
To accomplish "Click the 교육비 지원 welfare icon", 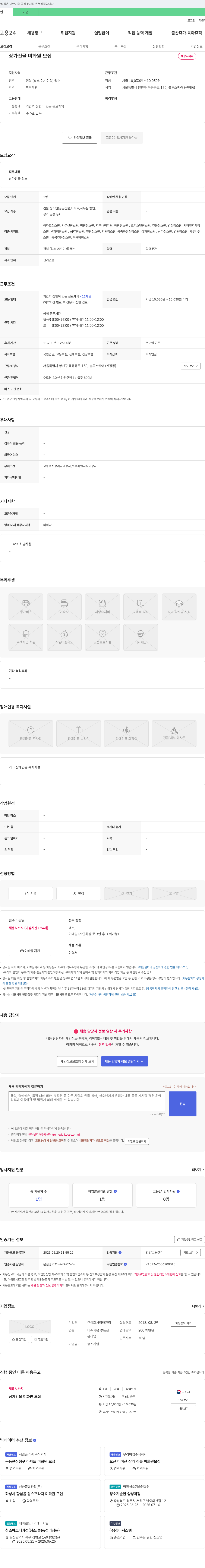I will coord(141,607).
